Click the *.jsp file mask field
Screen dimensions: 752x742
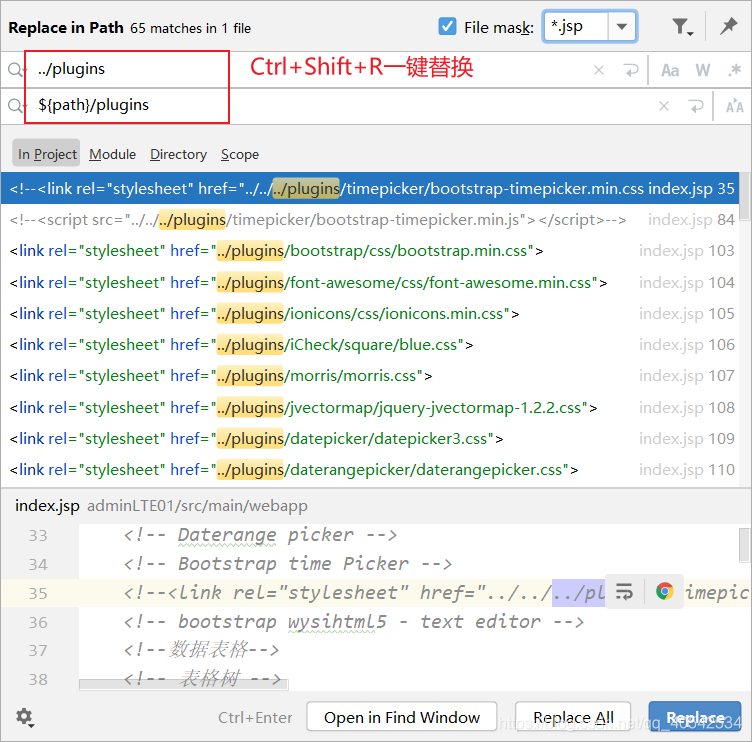pos(576,27)
